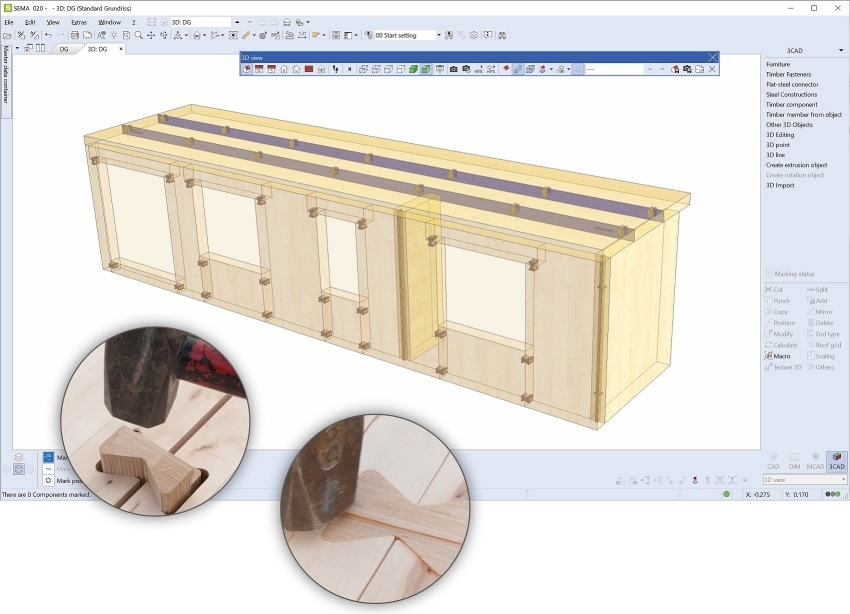Select the transparent shading cube icon
Screen dimensions: 850x614
coord(426,69)
